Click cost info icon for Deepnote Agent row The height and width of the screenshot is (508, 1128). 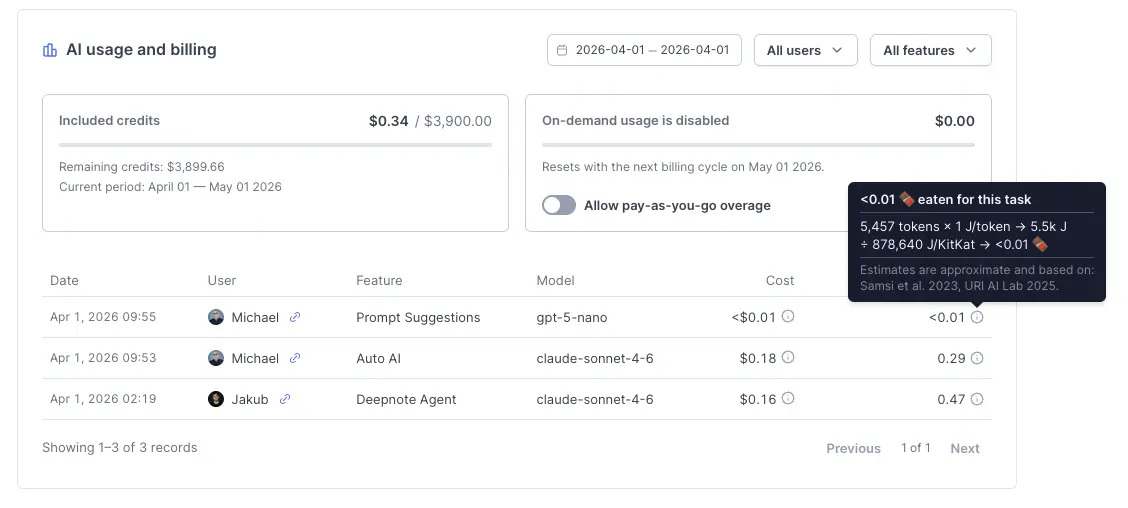pos(788,399)
